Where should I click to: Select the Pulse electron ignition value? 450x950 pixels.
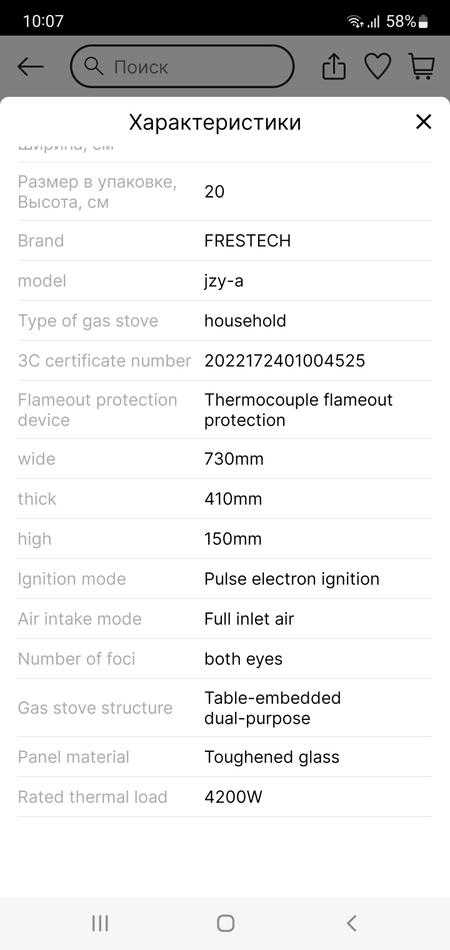coord(291,579)
